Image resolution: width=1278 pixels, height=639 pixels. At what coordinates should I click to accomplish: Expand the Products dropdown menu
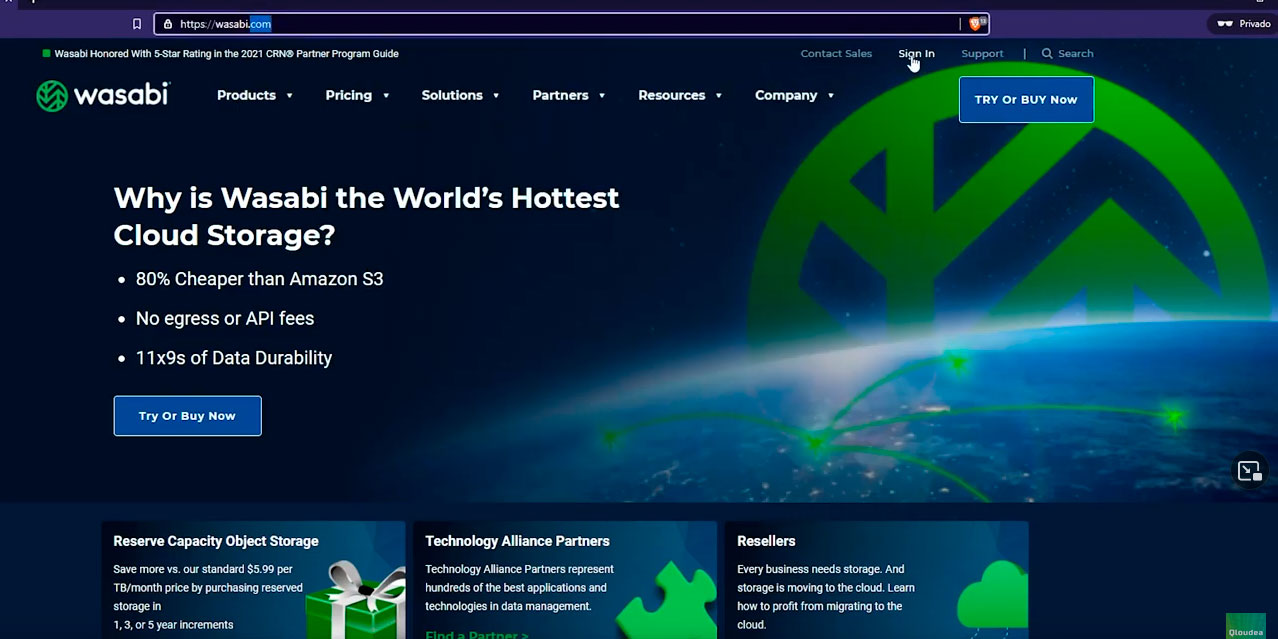click(255, 95)
